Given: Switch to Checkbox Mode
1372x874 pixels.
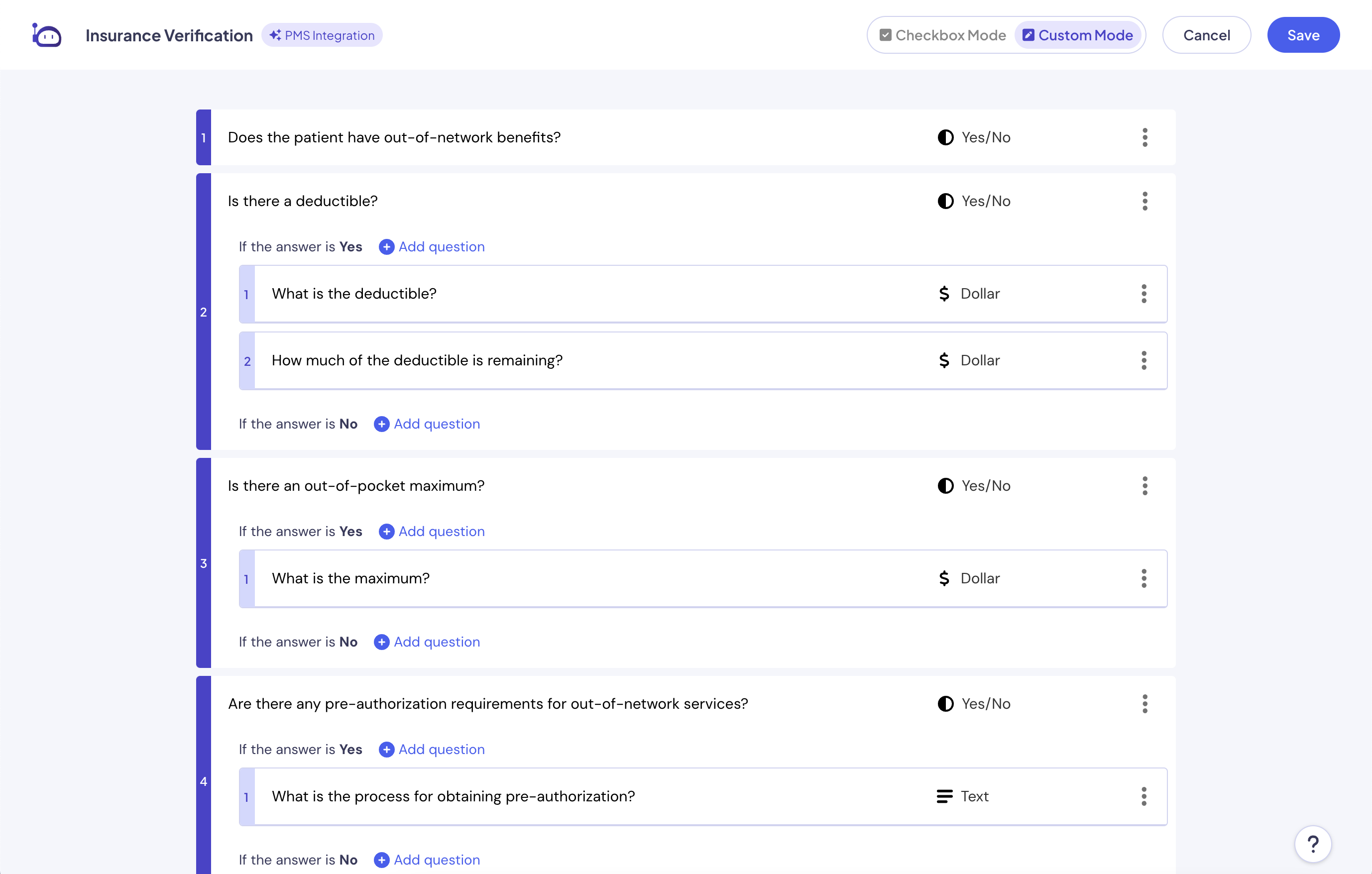Looking at the screenshot, I should (x=942, y=35).
